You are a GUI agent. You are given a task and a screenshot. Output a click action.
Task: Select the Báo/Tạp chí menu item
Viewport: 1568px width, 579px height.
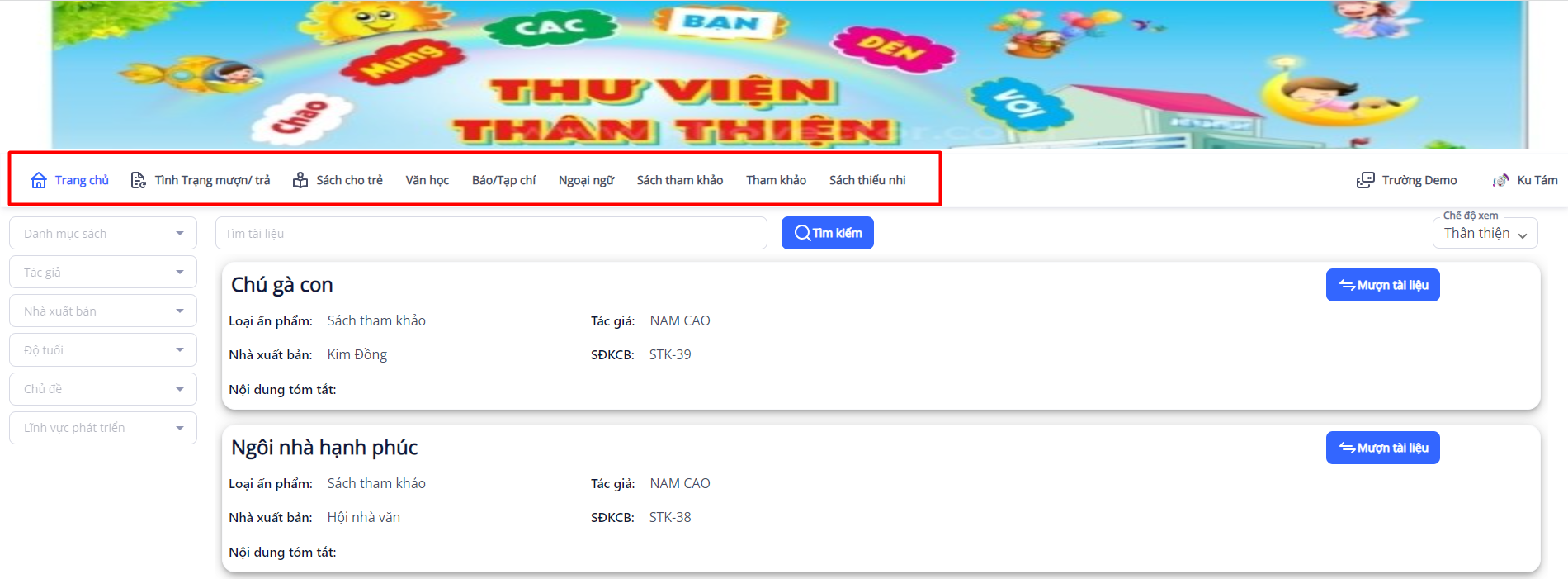click(x=503, y=180)
